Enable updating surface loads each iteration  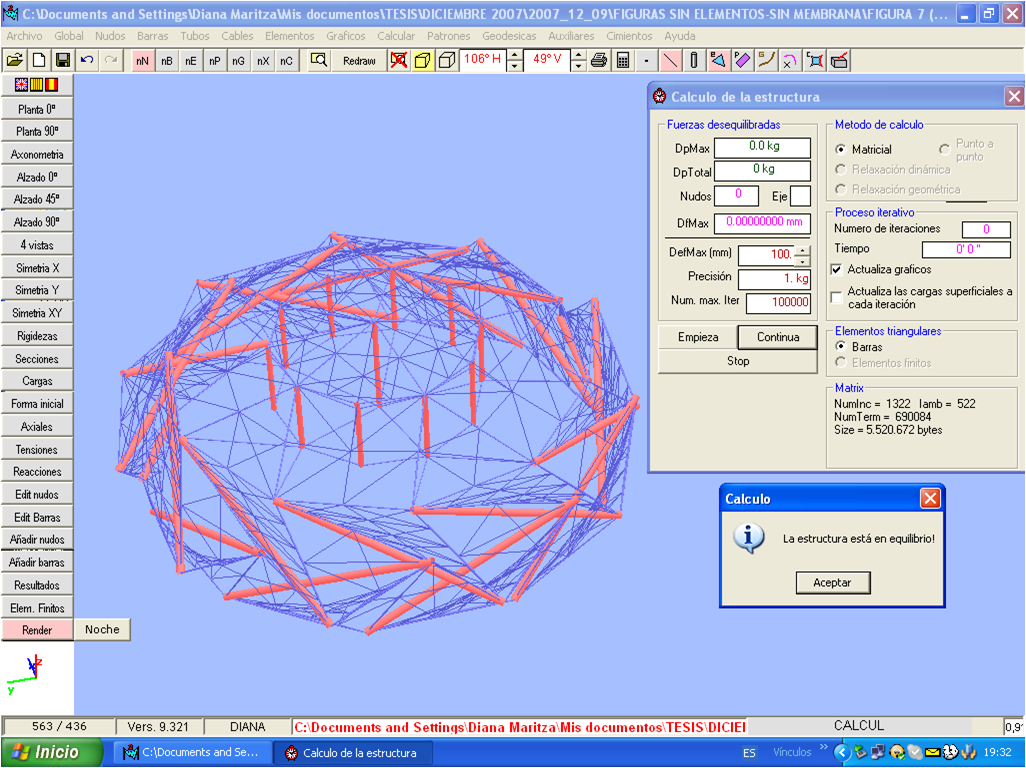[837, 297]
